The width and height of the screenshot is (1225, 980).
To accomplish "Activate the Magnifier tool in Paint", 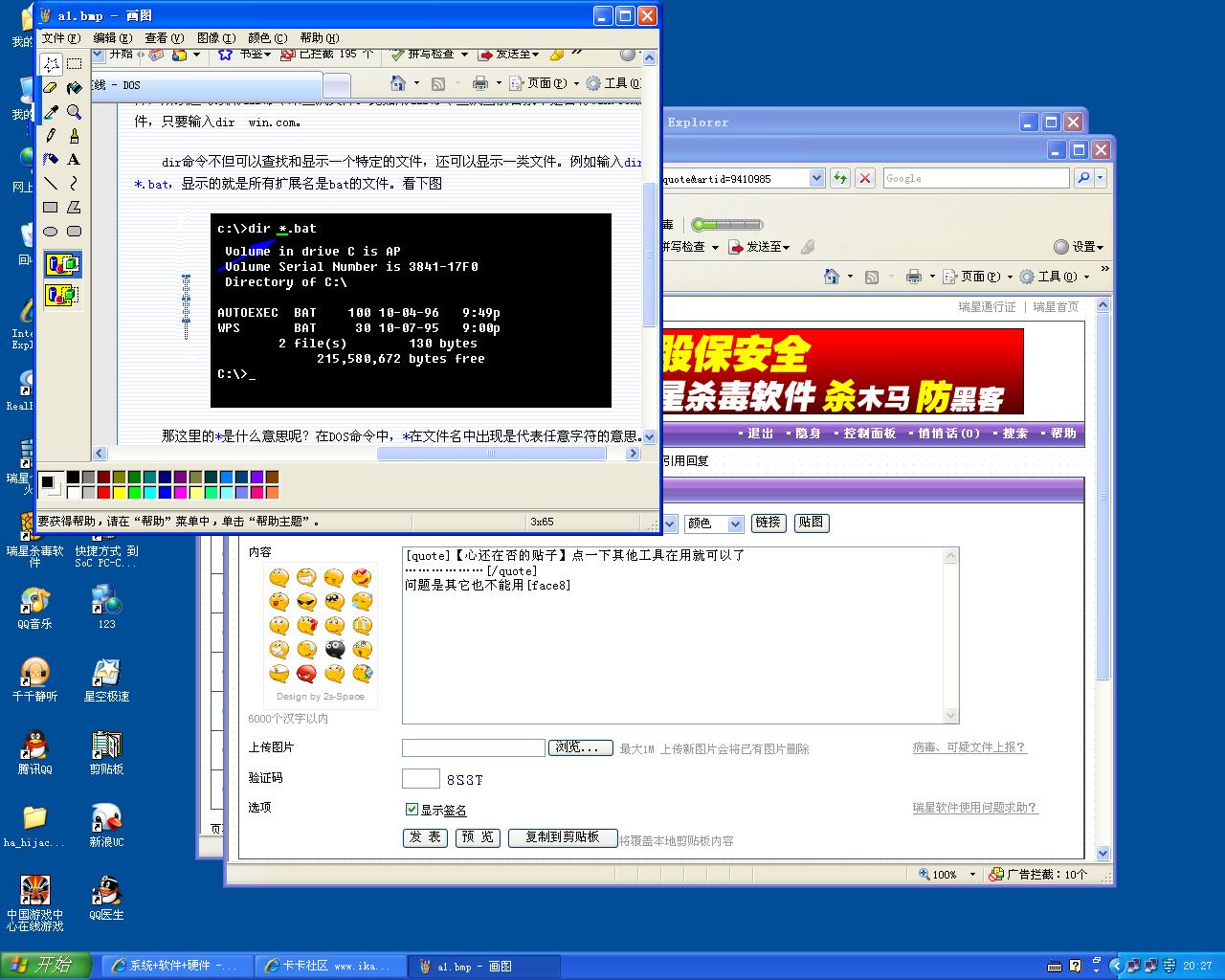I will click(74, 112).
